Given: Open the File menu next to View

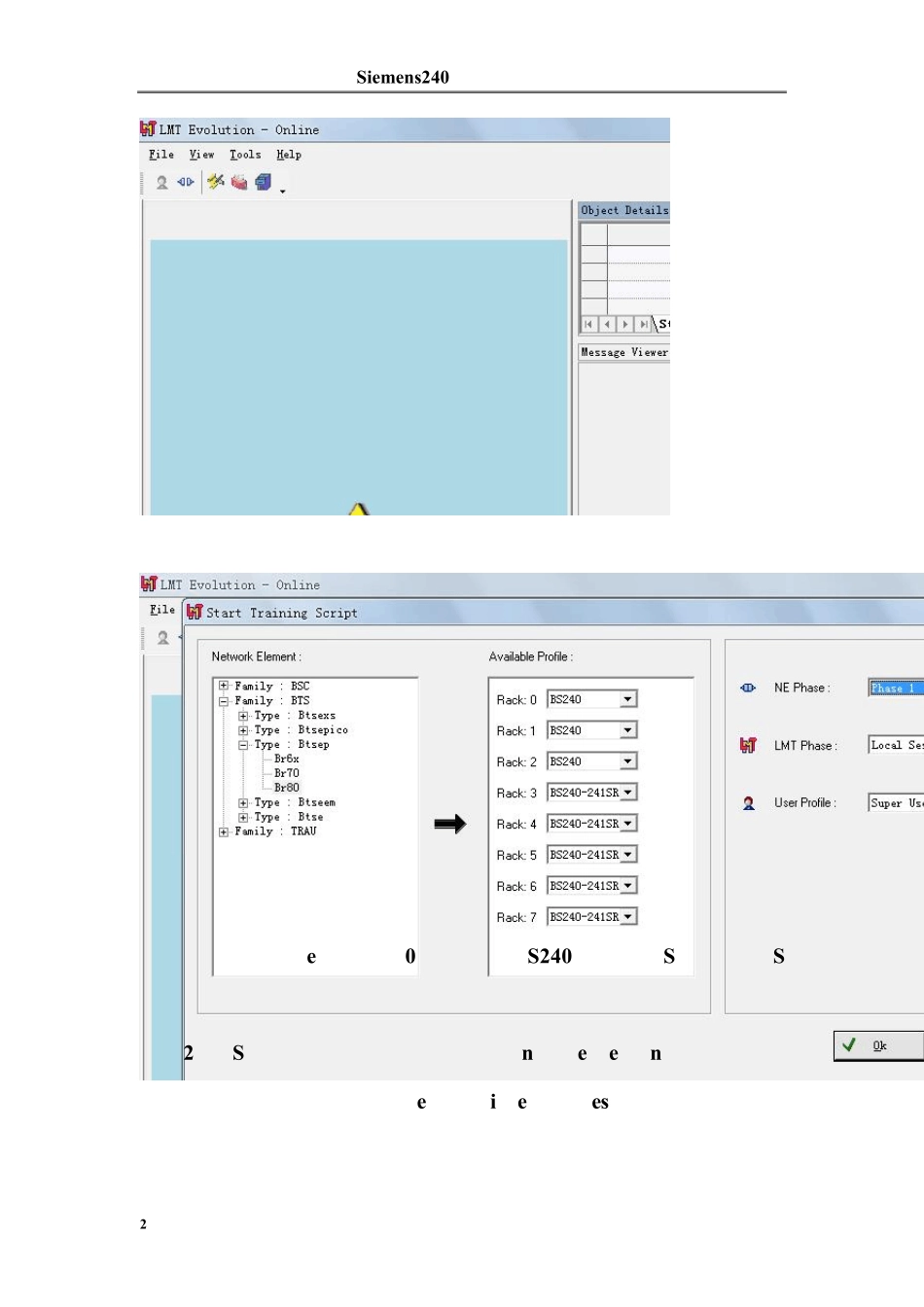Looking at the screenshot, I should click(161, 155).
